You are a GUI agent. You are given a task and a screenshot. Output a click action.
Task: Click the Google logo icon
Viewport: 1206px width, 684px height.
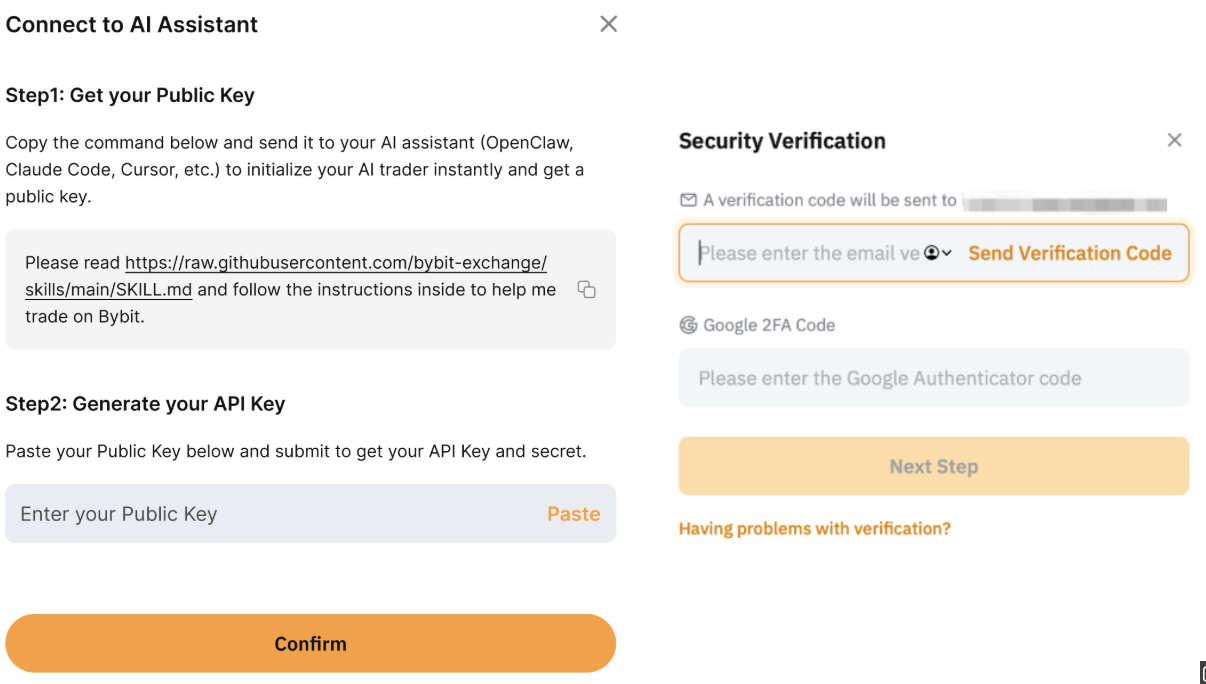coord(688,325)
